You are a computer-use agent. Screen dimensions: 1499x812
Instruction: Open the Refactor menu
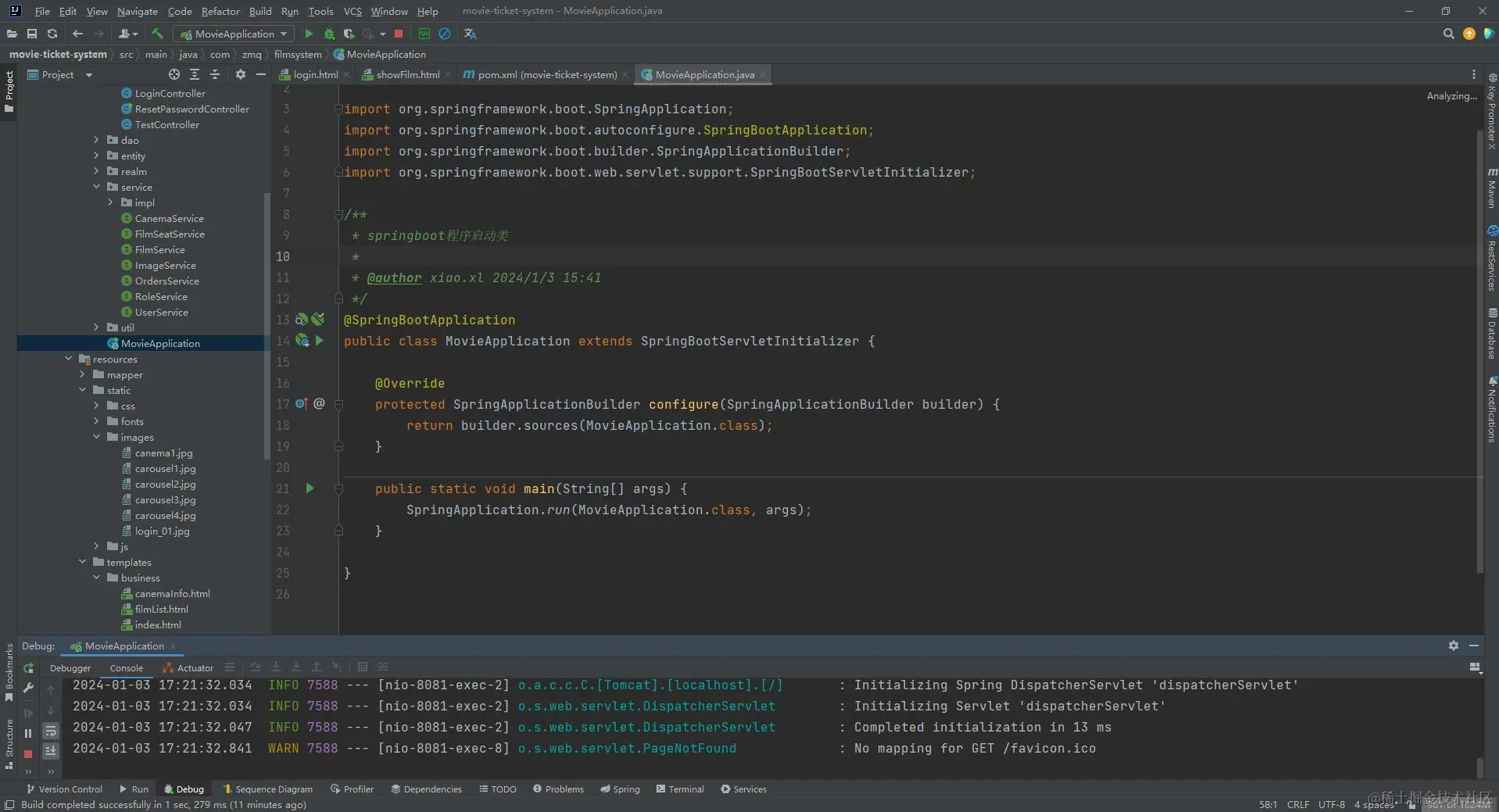[220, 11]
